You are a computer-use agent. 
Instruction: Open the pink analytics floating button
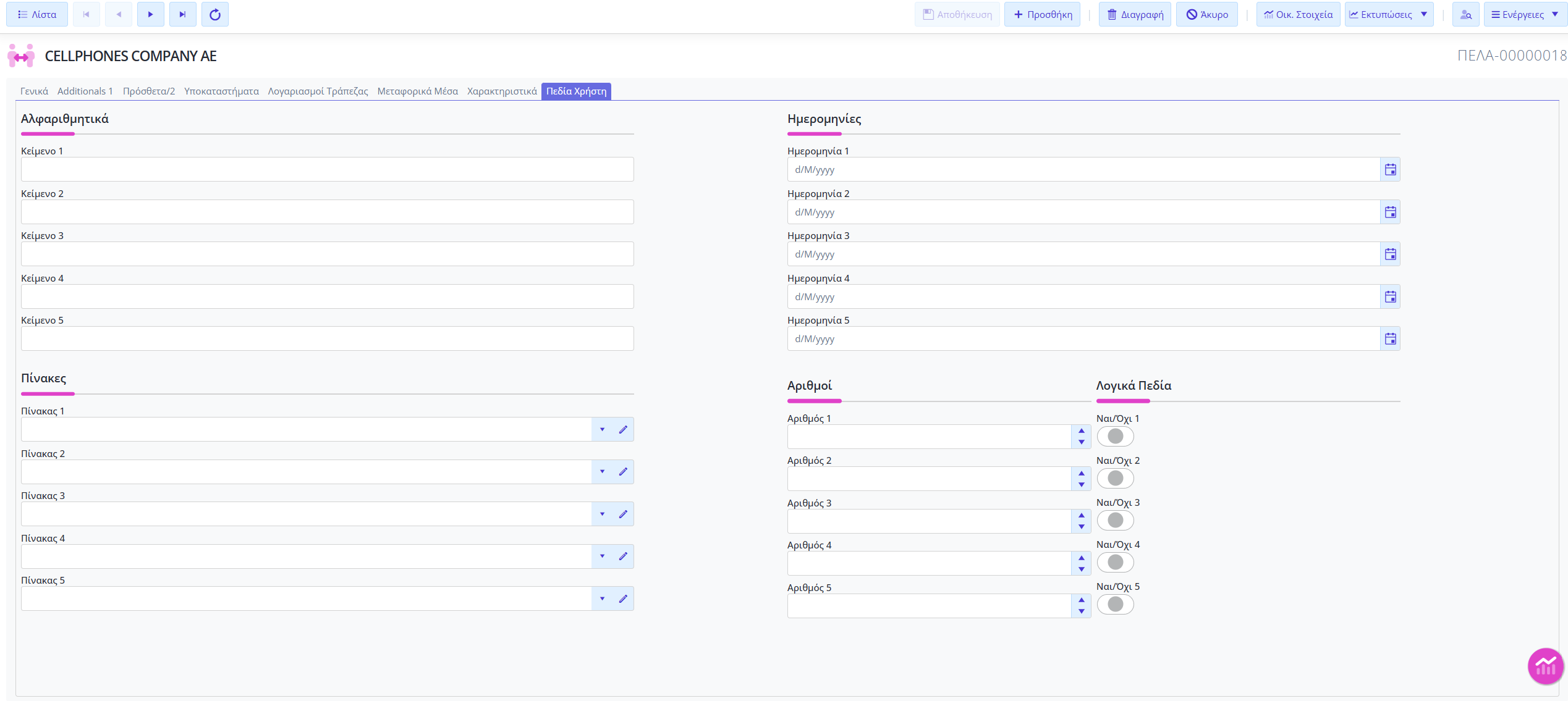coord(1545,666)
